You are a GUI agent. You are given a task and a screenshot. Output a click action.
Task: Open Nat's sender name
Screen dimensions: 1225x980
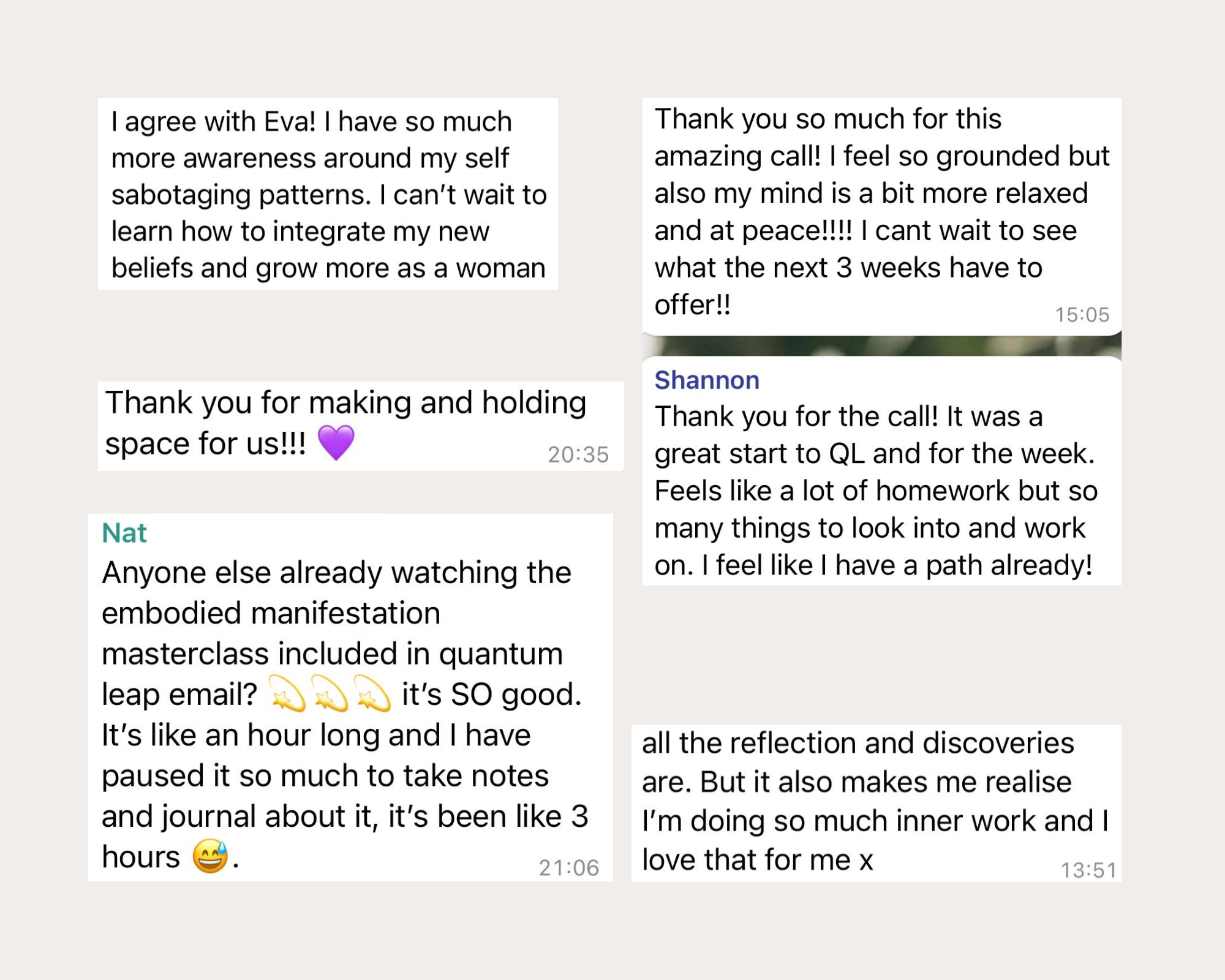click(x=124, y=533)
